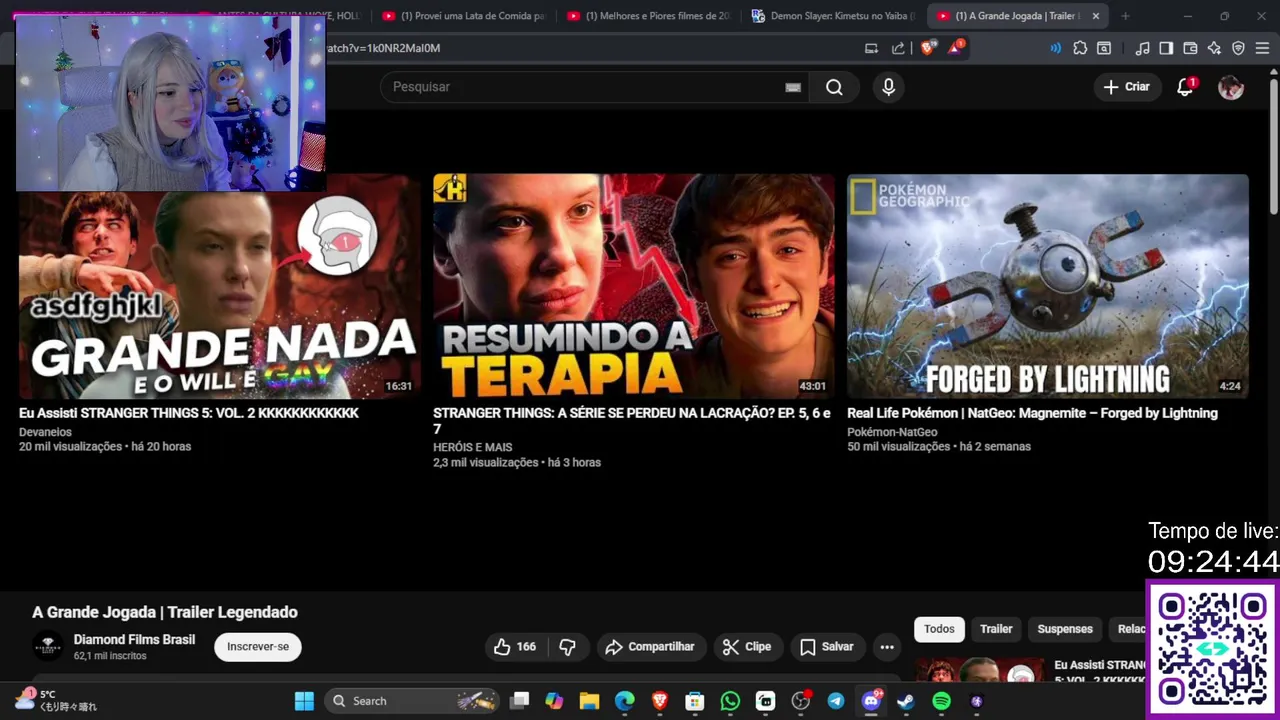
Task: Switch to Demon Slayer Kimetsu no Yaiba tab
Action: pyautogui.click(x=833, y=16)
